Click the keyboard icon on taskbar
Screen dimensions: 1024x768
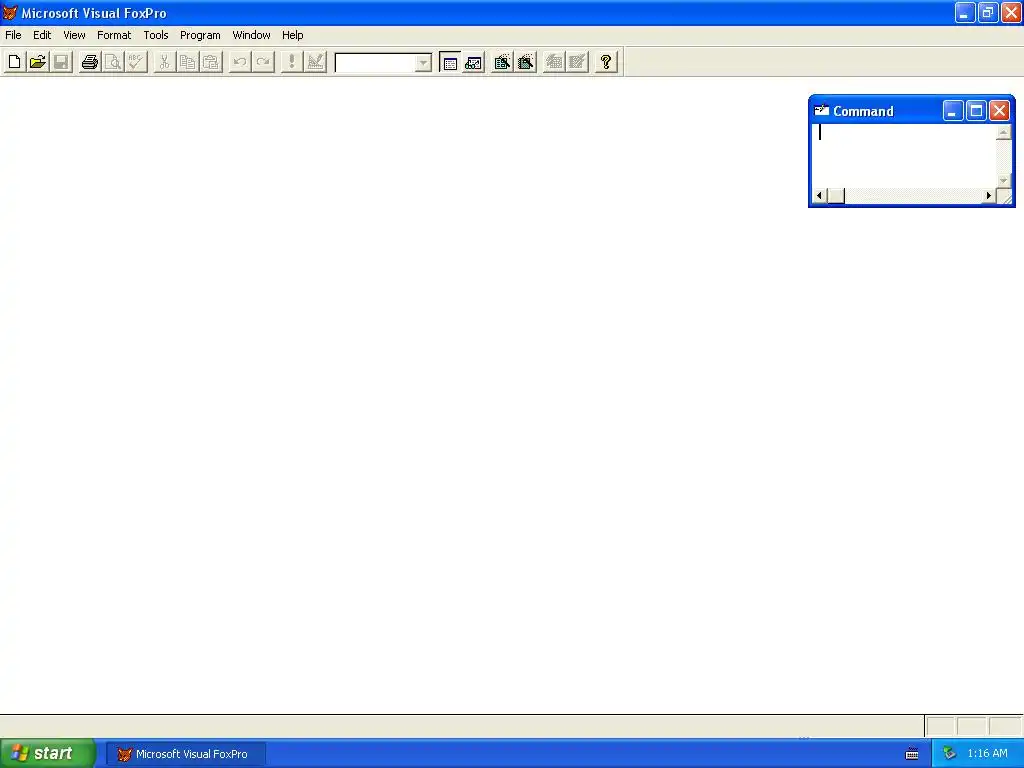click(x=912, y=754)
